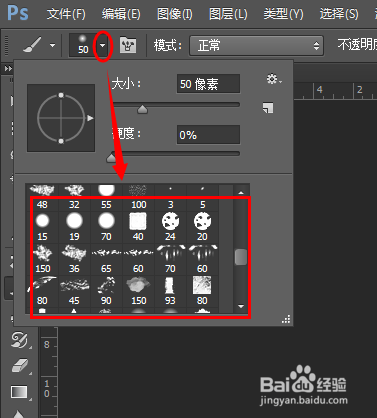Image resolution: width=377 pixels, height=418 pixels.
Task: Select the round 15 brush
Action: [42, 227]
